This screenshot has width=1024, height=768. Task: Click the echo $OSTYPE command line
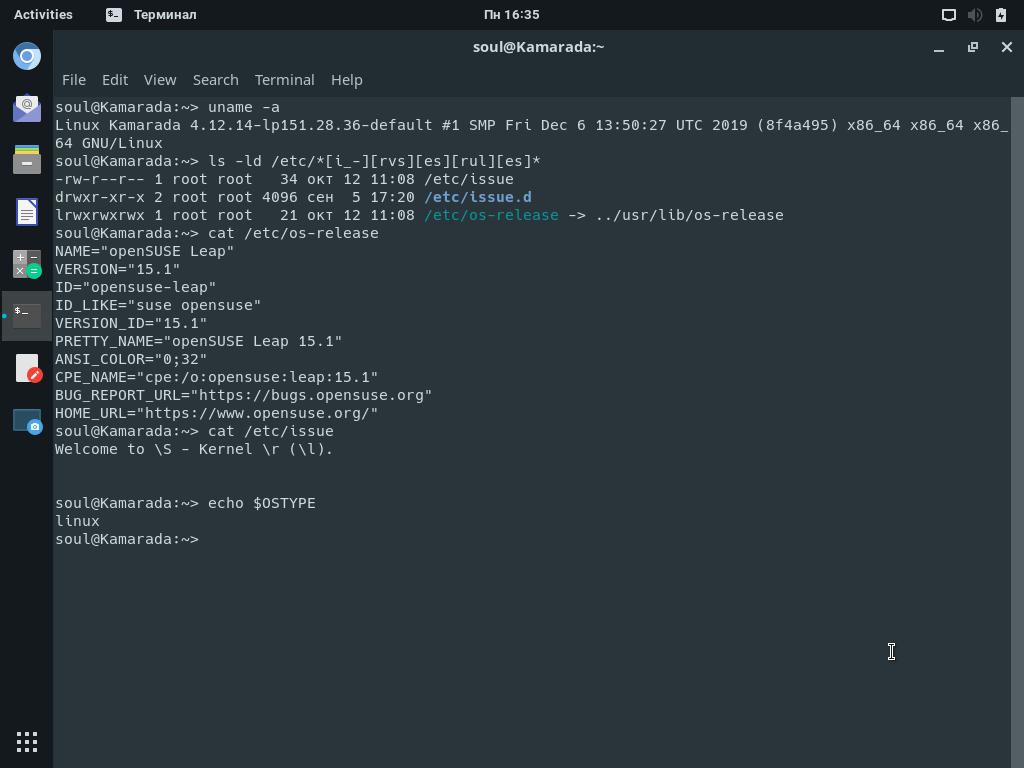tap(185, 504)
